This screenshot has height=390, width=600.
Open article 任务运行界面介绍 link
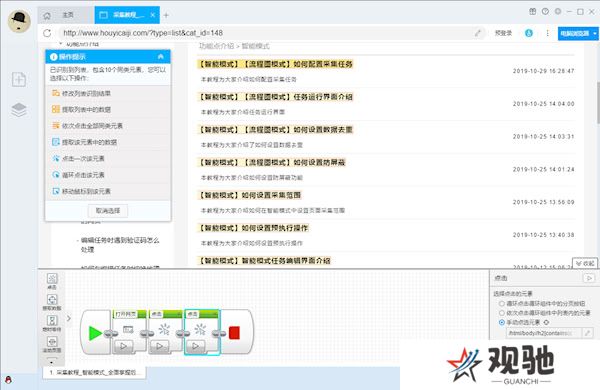(x=275, y=97)
